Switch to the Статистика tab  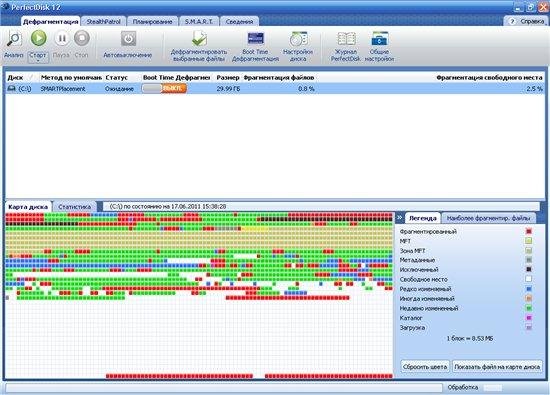tap(74, 207)
